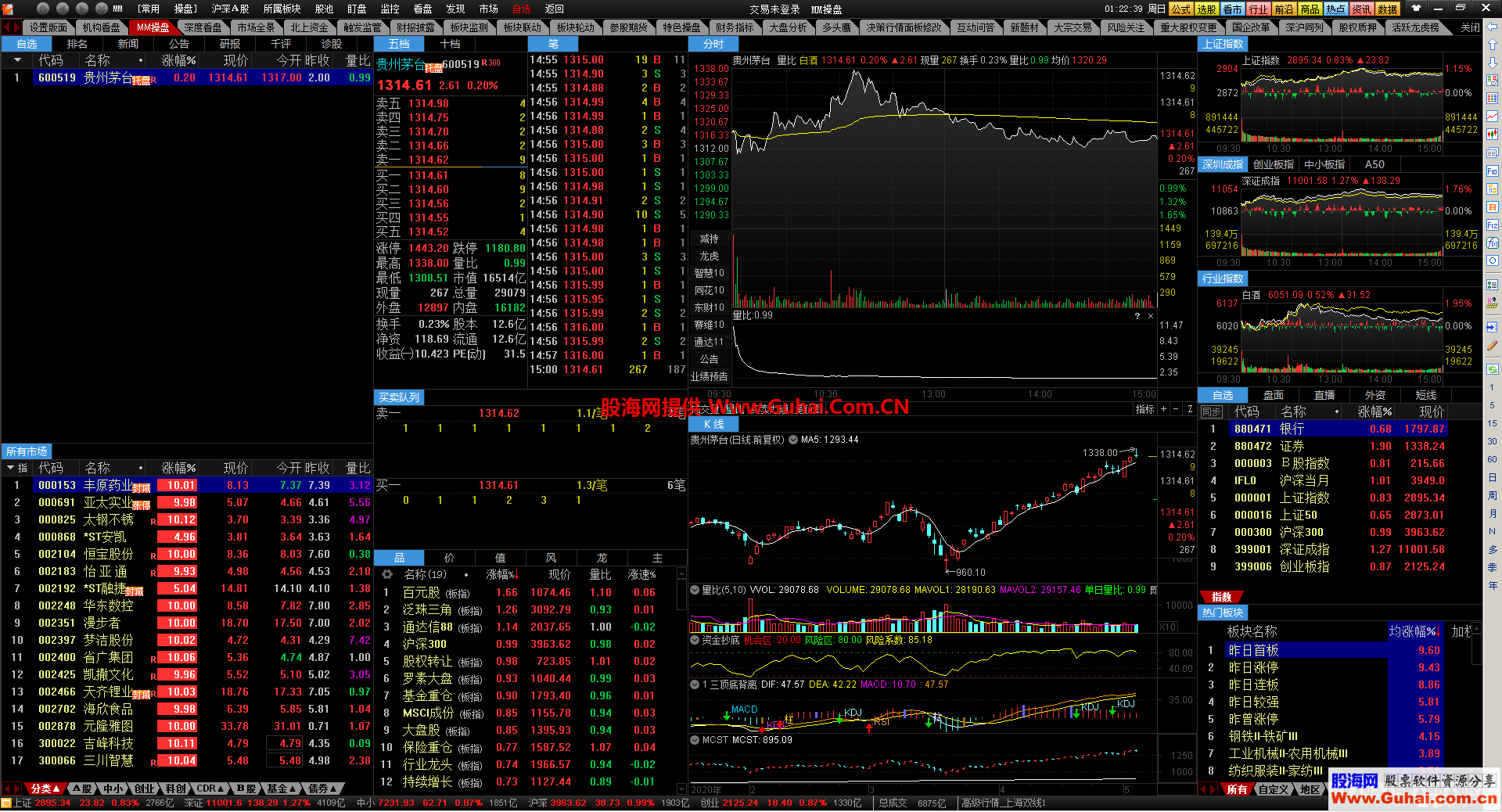
Task: Expand the MCST indicator dropdown
Action: (x=695, y=739)
